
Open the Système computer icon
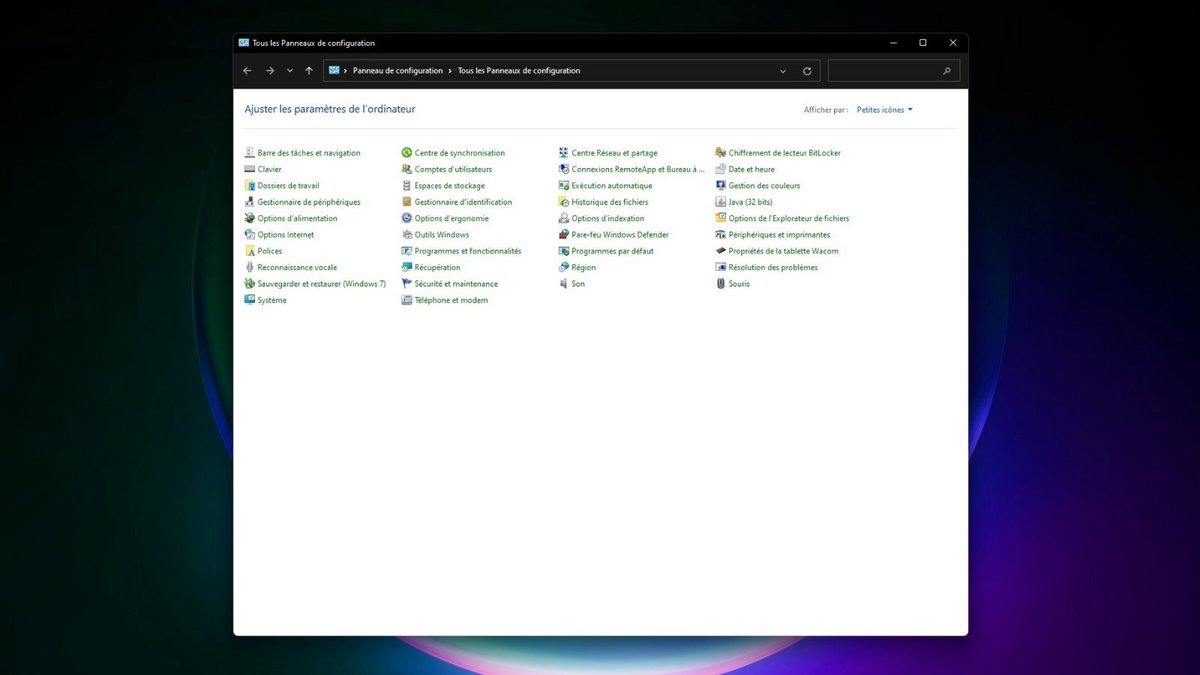(250, 300)
